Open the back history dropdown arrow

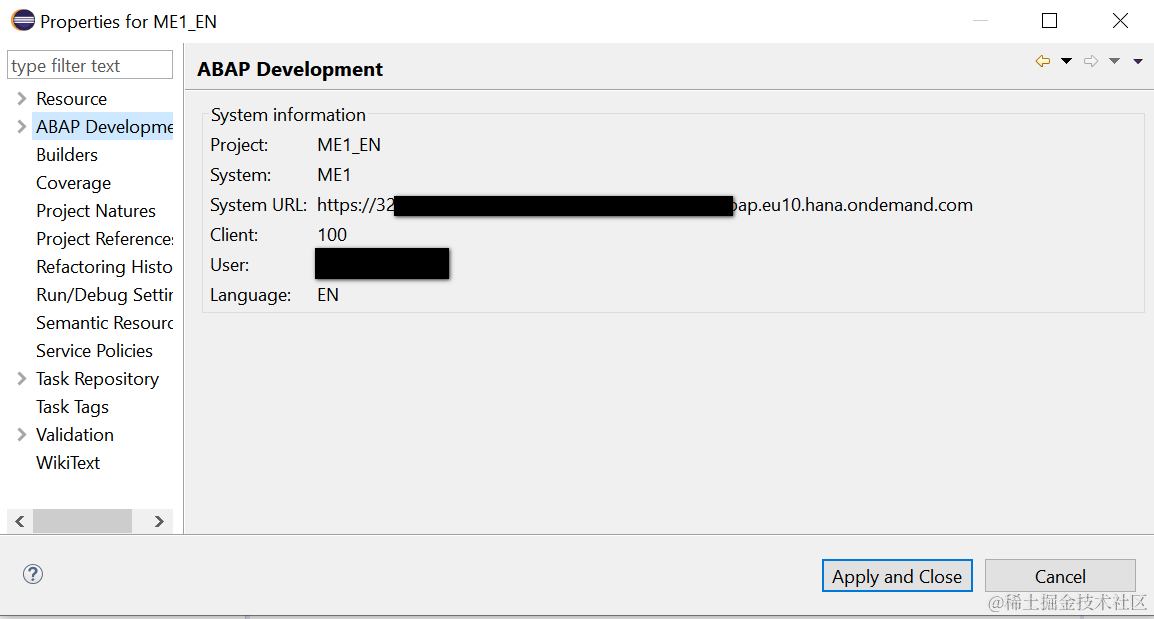pos(1066,61)
